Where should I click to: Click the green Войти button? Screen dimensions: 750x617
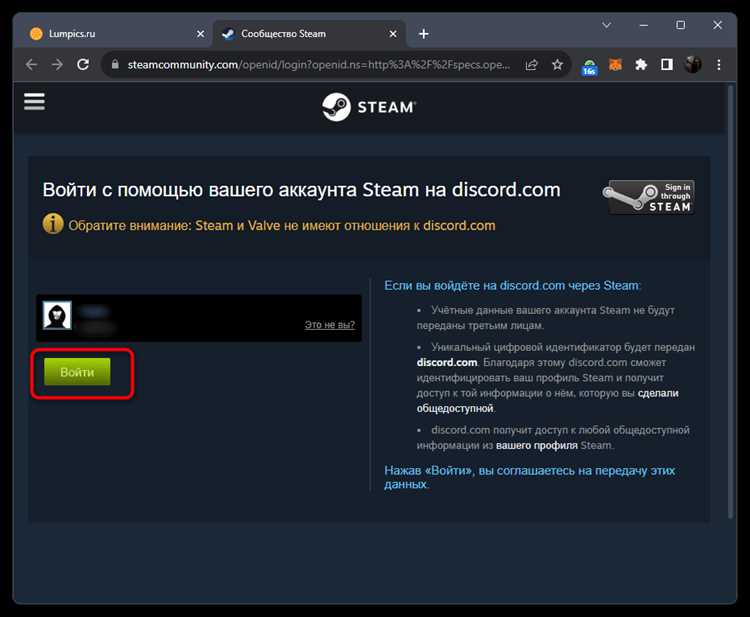(77, 372)
